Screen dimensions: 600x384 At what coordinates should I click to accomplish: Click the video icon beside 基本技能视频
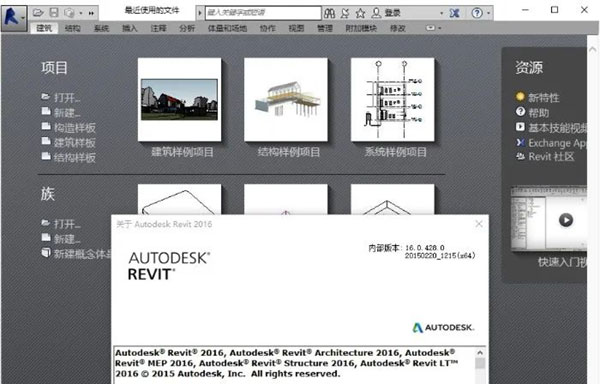click(520, 127)
